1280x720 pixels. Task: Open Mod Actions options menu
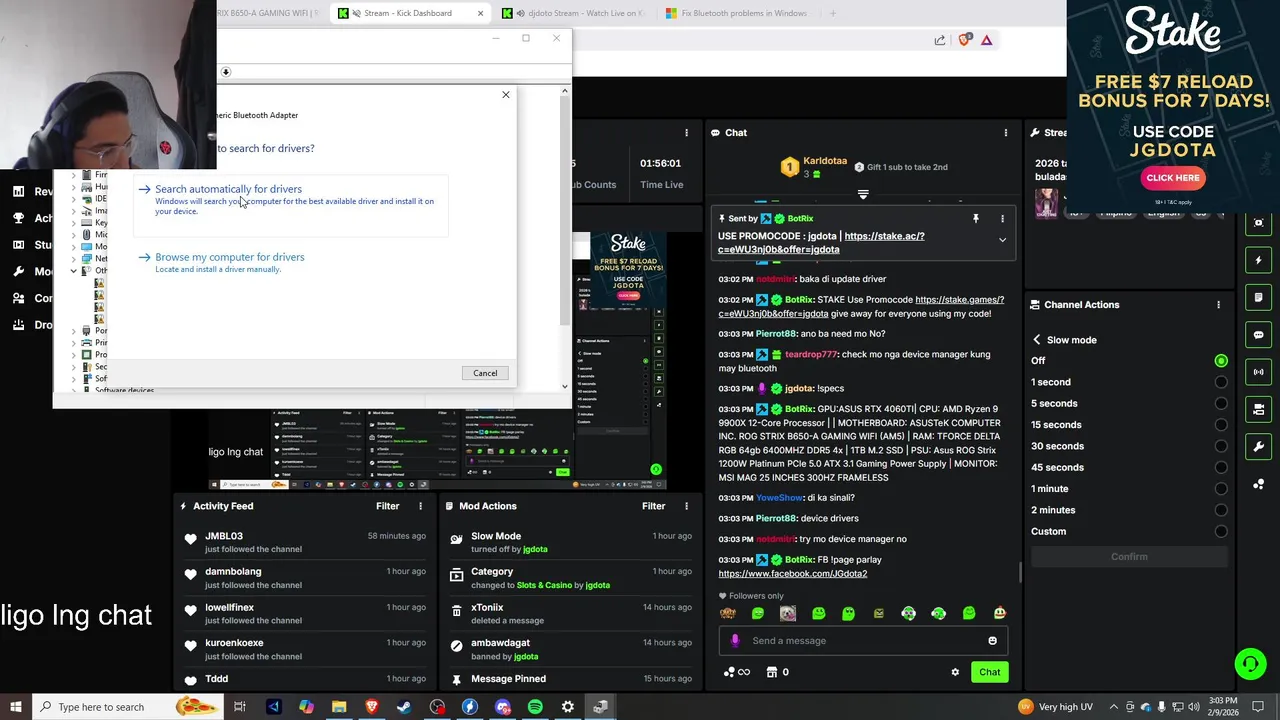click(x=686, y=506)
